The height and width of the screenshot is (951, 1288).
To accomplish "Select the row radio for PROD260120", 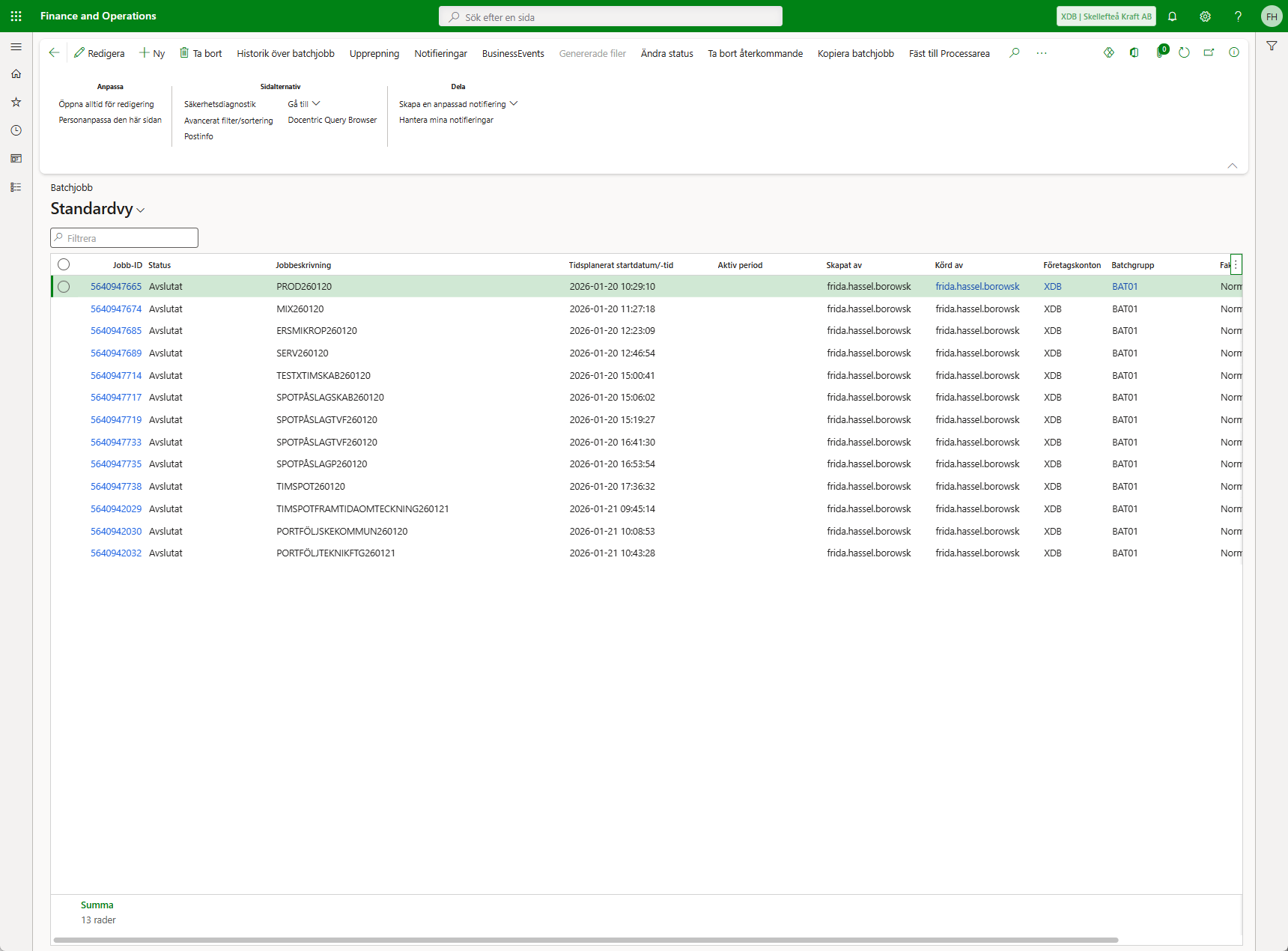I will click(x=64, y=287).
